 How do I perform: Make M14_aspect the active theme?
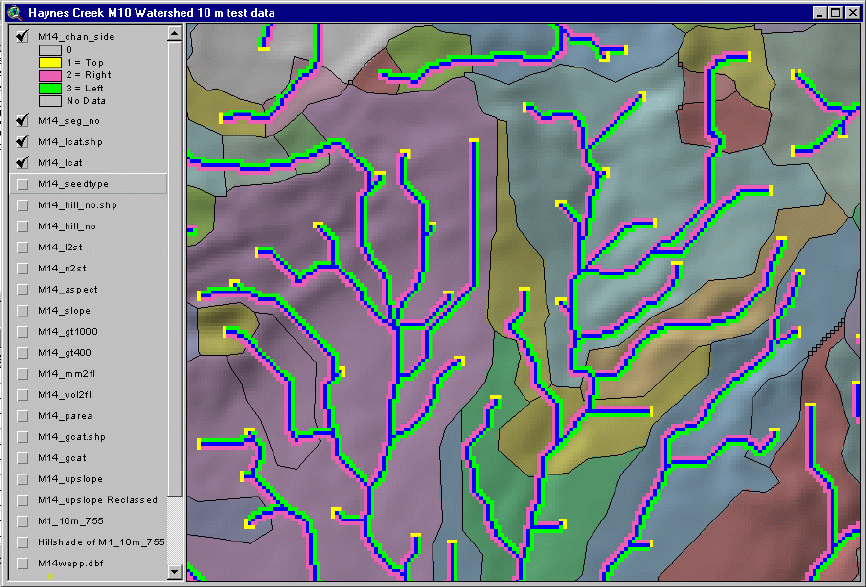pyautogui.click(x=68, y=290)
